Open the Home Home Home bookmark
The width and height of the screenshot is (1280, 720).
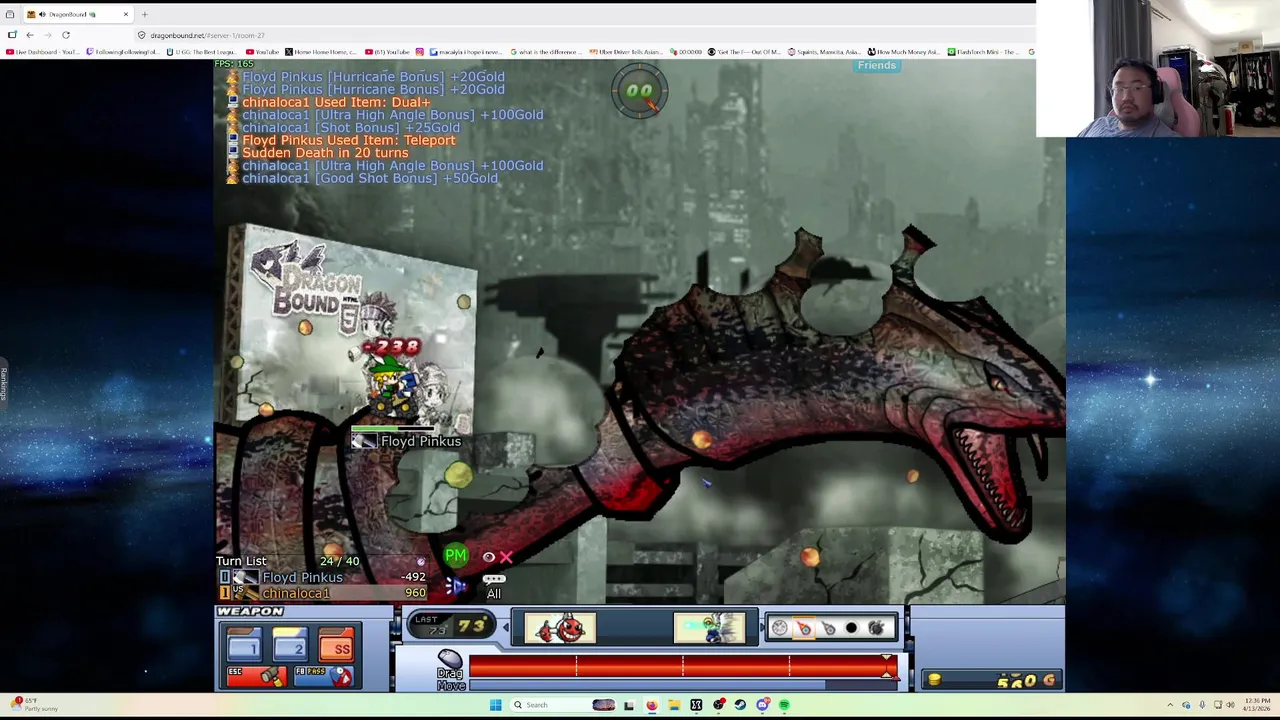point(320,52)
